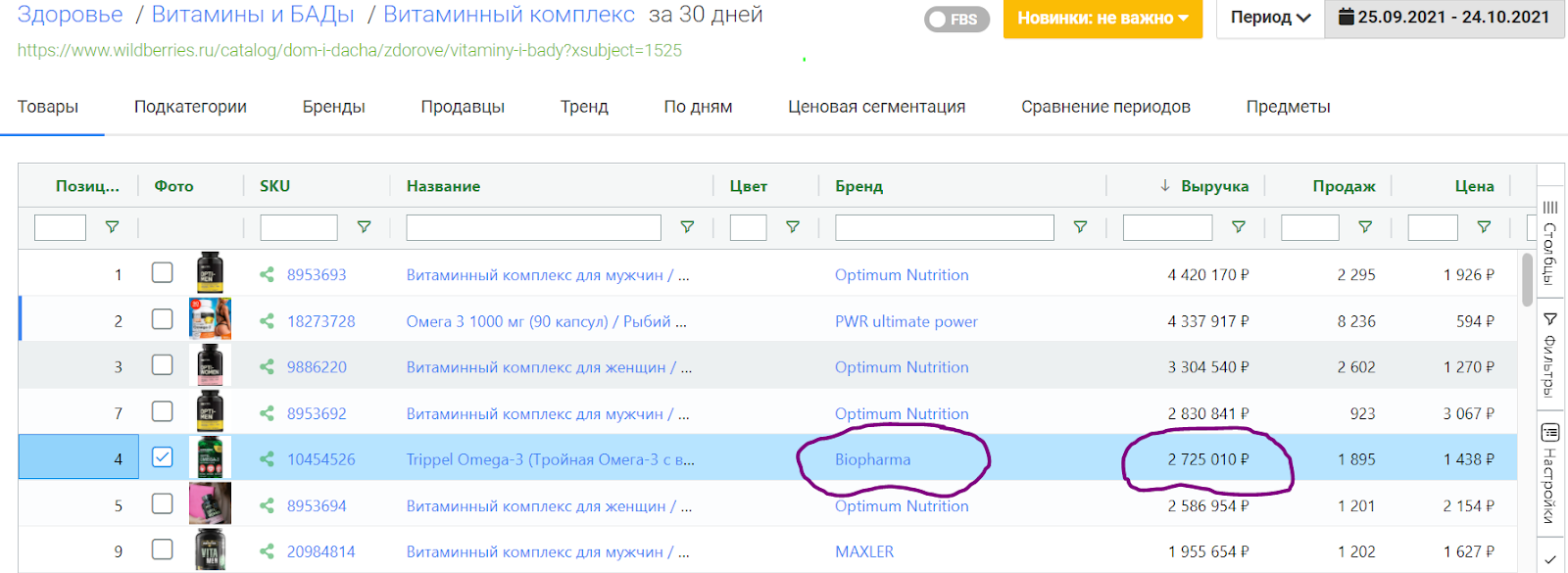1568x573 pixels.
Task: Switch to the Товары tab
Action: click(48, 107)
